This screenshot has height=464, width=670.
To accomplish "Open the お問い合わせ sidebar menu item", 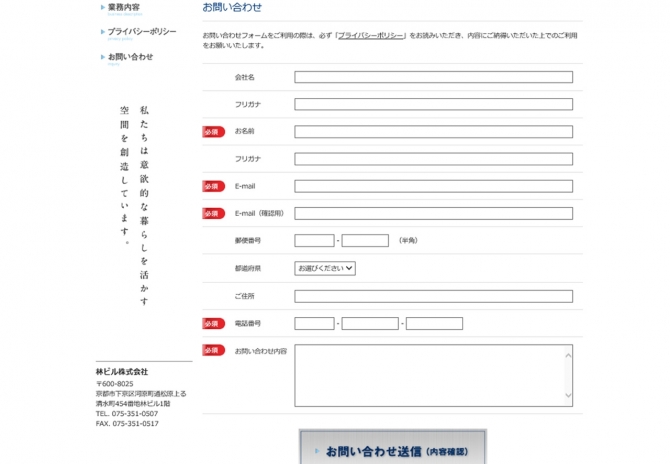I will pos(130,57).
